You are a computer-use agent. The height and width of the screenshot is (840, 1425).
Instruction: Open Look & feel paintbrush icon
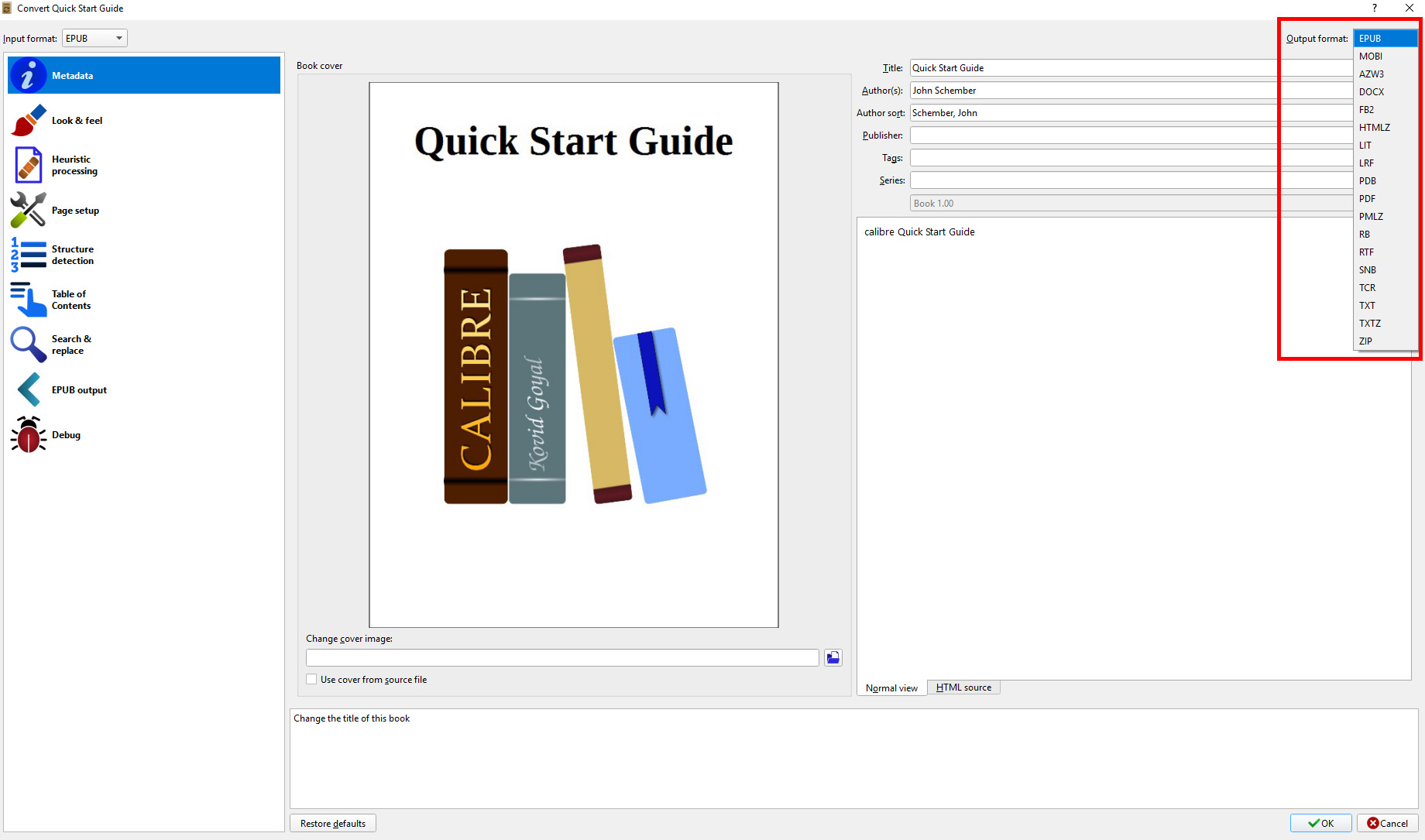click(x=29, y=120)
